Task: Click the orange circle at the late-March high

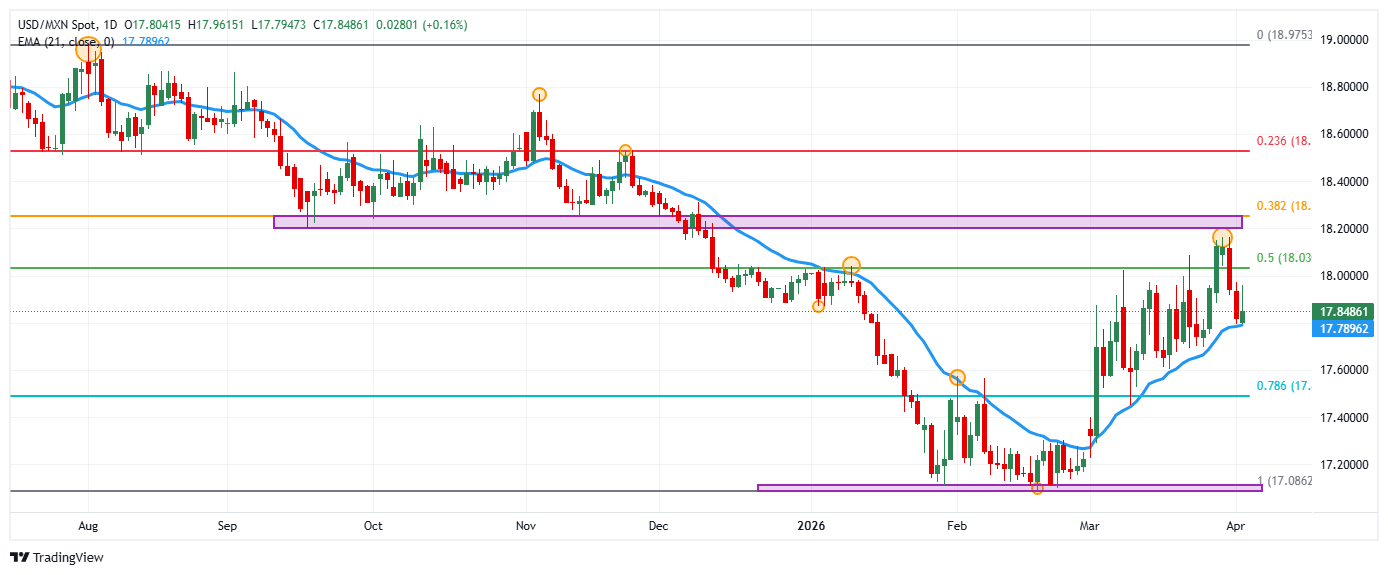Action: 1222,238
